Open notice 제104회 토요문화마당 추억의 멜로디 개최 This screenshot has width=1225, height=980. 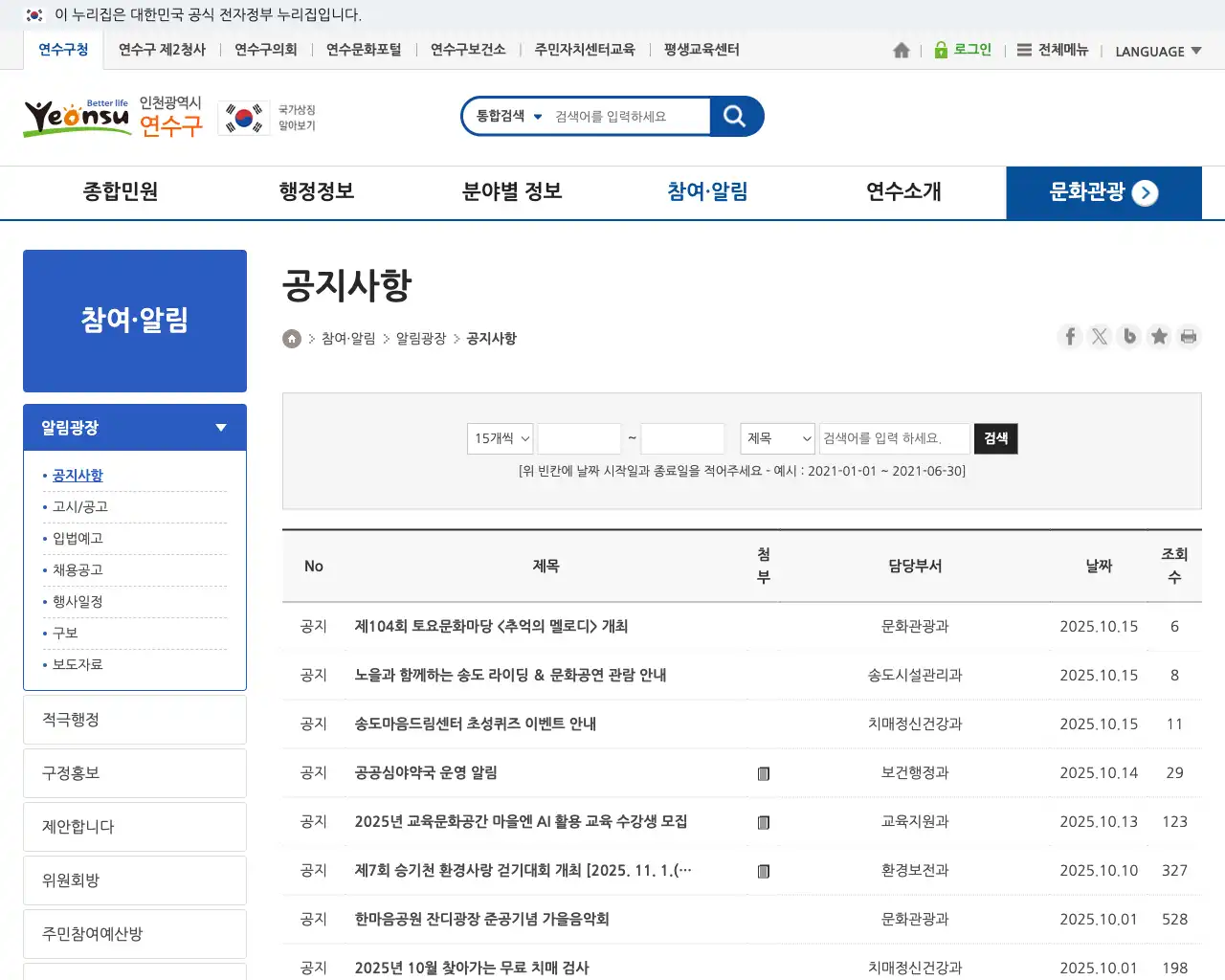(x=491, y=627)
